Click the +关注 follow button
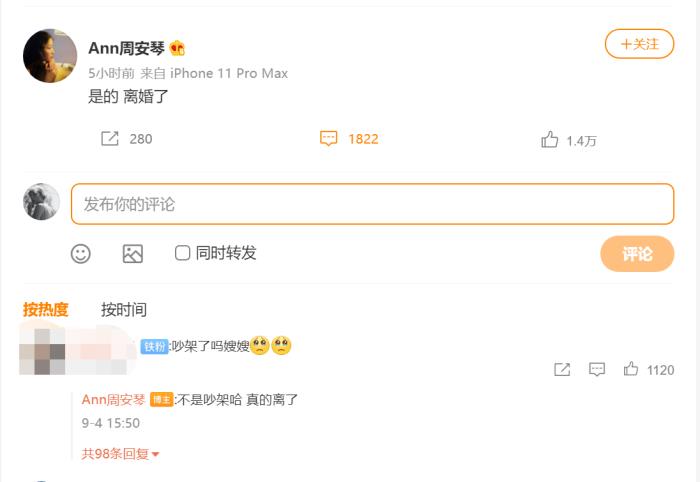Image resolution: width=700 pixels, height=482 pixels. click(639, 44)
